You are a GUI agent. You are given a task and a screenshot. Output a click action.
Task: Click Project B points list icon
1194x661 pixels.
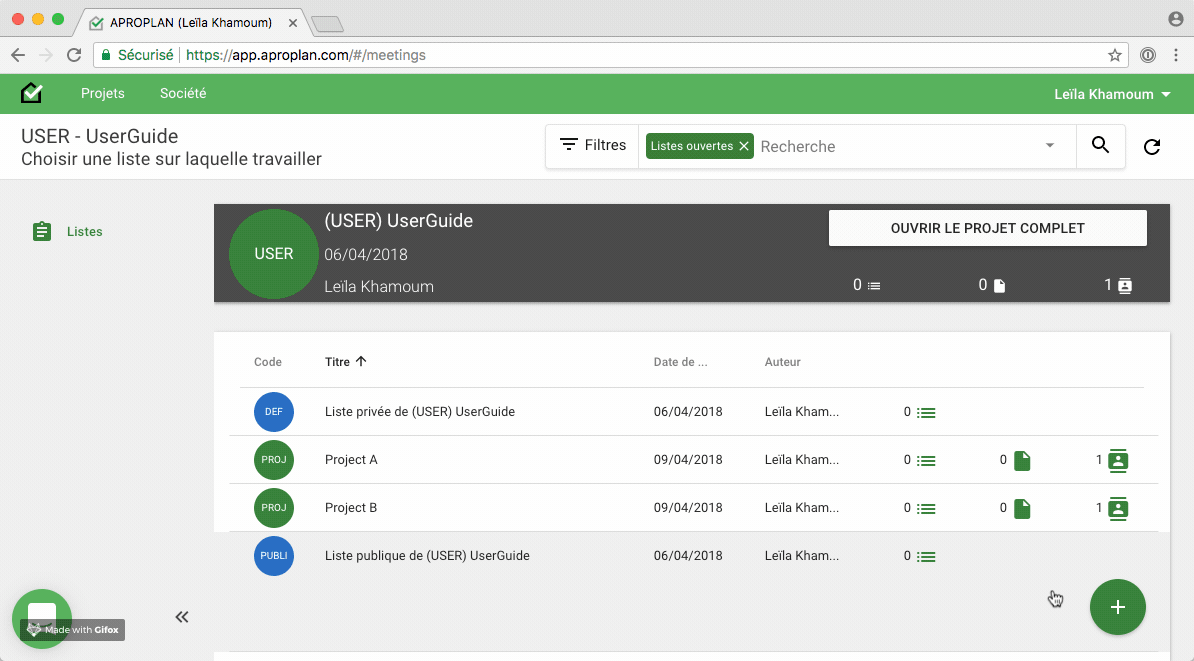[926, 509]
